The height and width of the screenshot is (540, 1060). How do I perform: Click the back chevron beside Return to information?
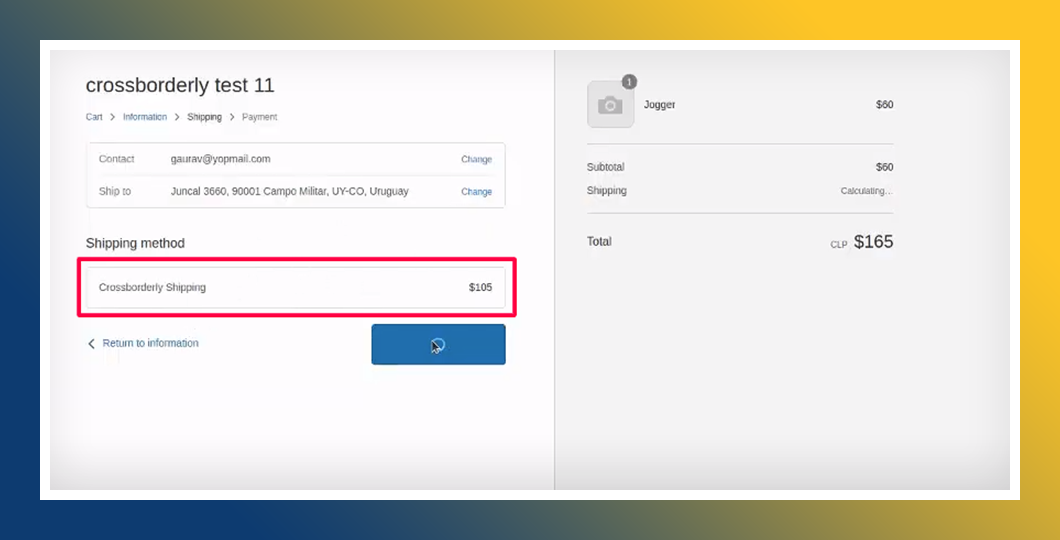pos(92,344)
